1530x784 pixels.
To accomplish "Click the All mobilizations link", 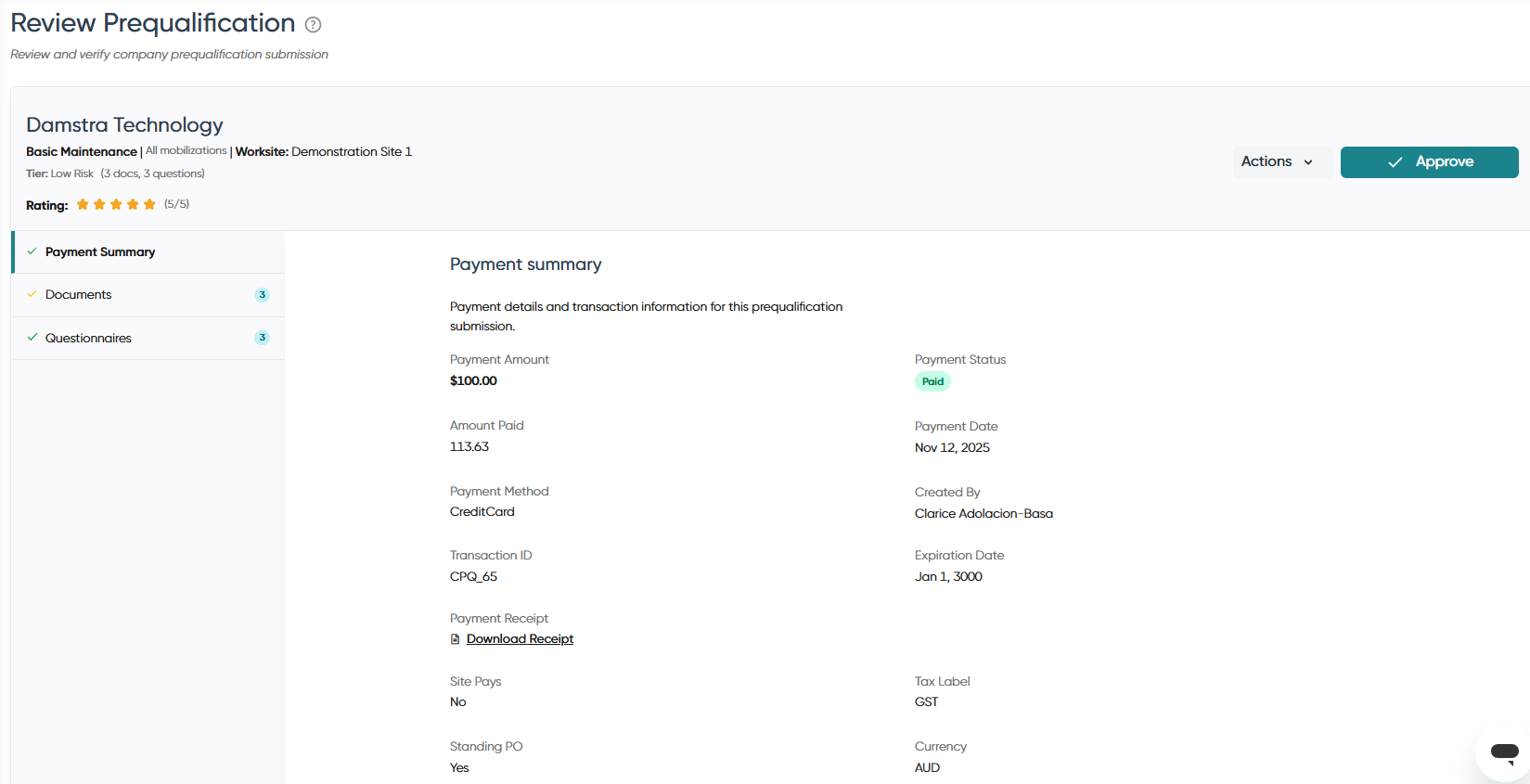I will coord(186,150).
